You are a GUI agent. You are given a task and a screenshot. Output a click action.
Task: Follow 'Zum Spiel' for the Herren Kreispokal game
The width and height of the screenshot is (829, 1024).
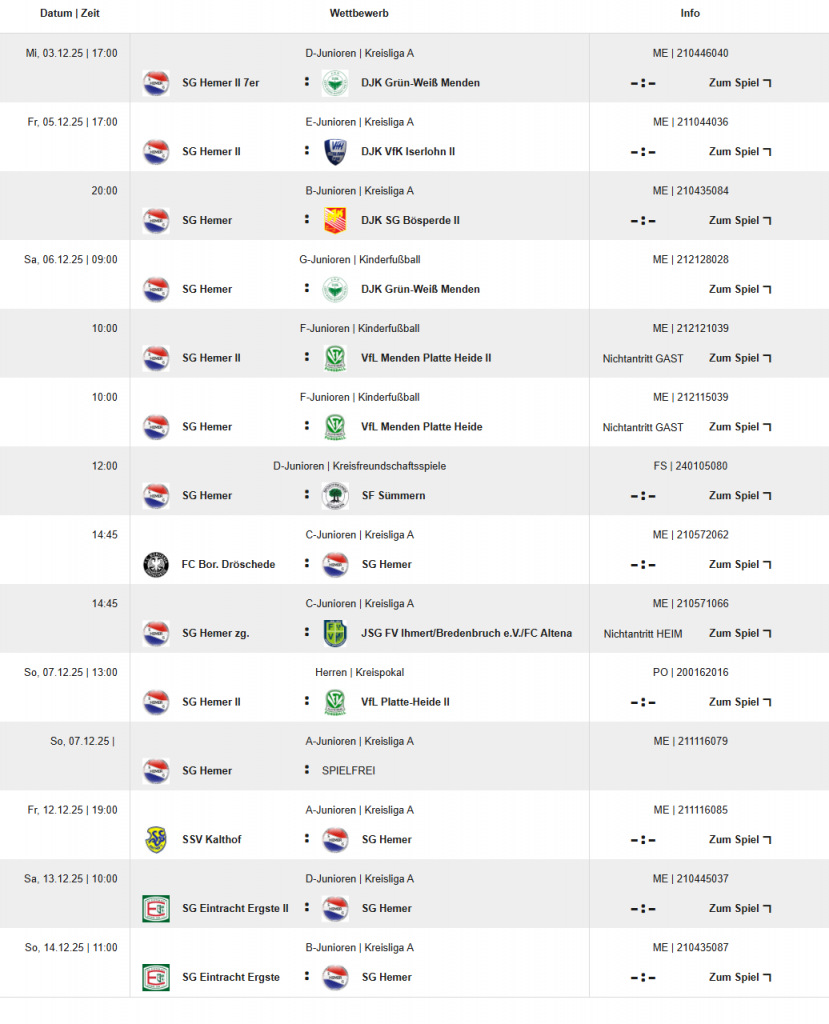739,702
